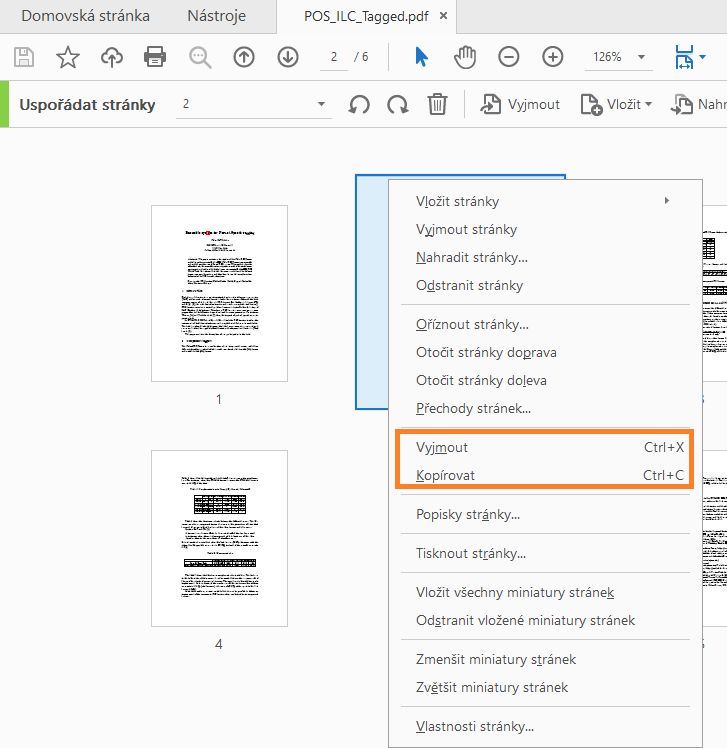Choose Tisknout stránky... from the menu
This screenshot has width=727, height=748.
pos(545,554)
